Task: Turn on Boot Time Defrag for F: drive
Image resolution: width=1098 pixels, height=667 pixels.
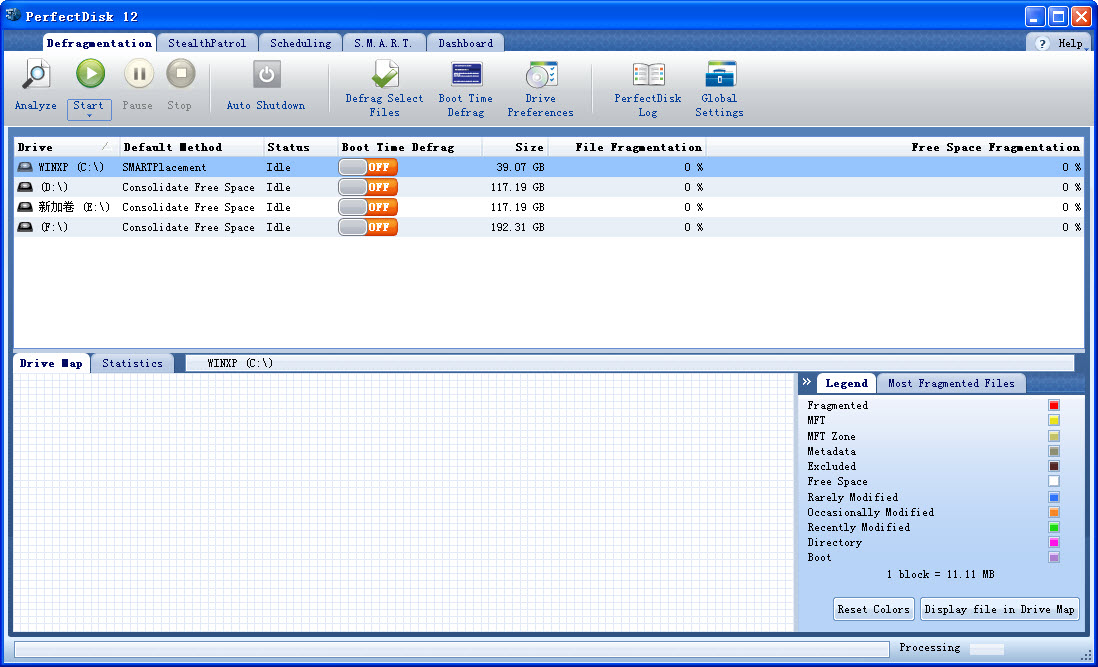Action: (368, 227)
